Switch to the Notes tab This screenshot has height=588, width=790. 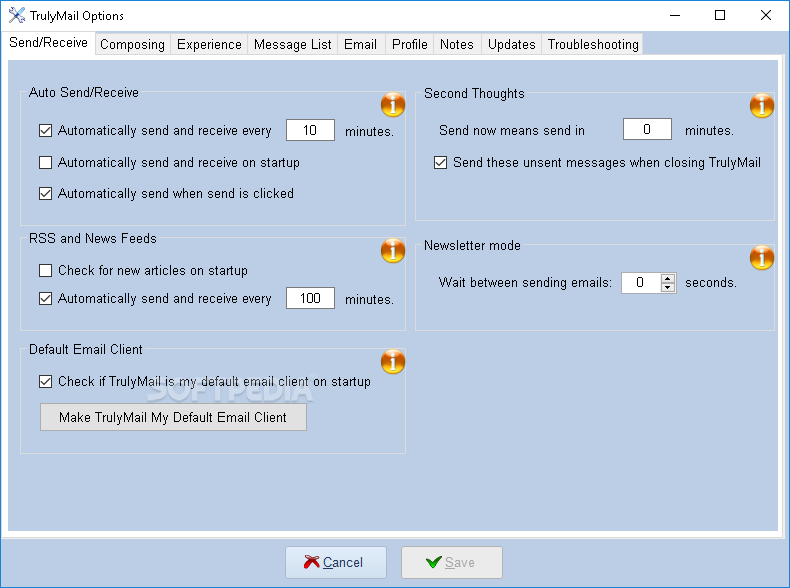pyautogui.click(x=457, y=44)
